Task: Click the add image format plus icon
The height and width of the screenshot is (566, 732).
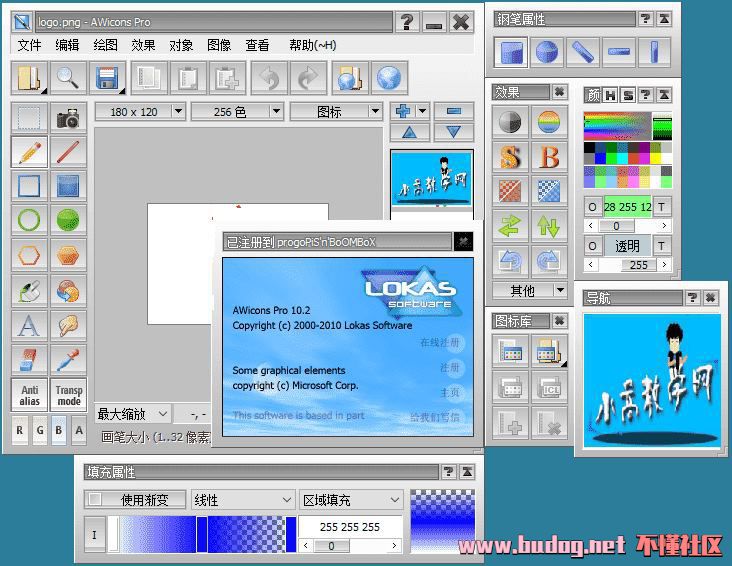Action: tap(403, 111)
